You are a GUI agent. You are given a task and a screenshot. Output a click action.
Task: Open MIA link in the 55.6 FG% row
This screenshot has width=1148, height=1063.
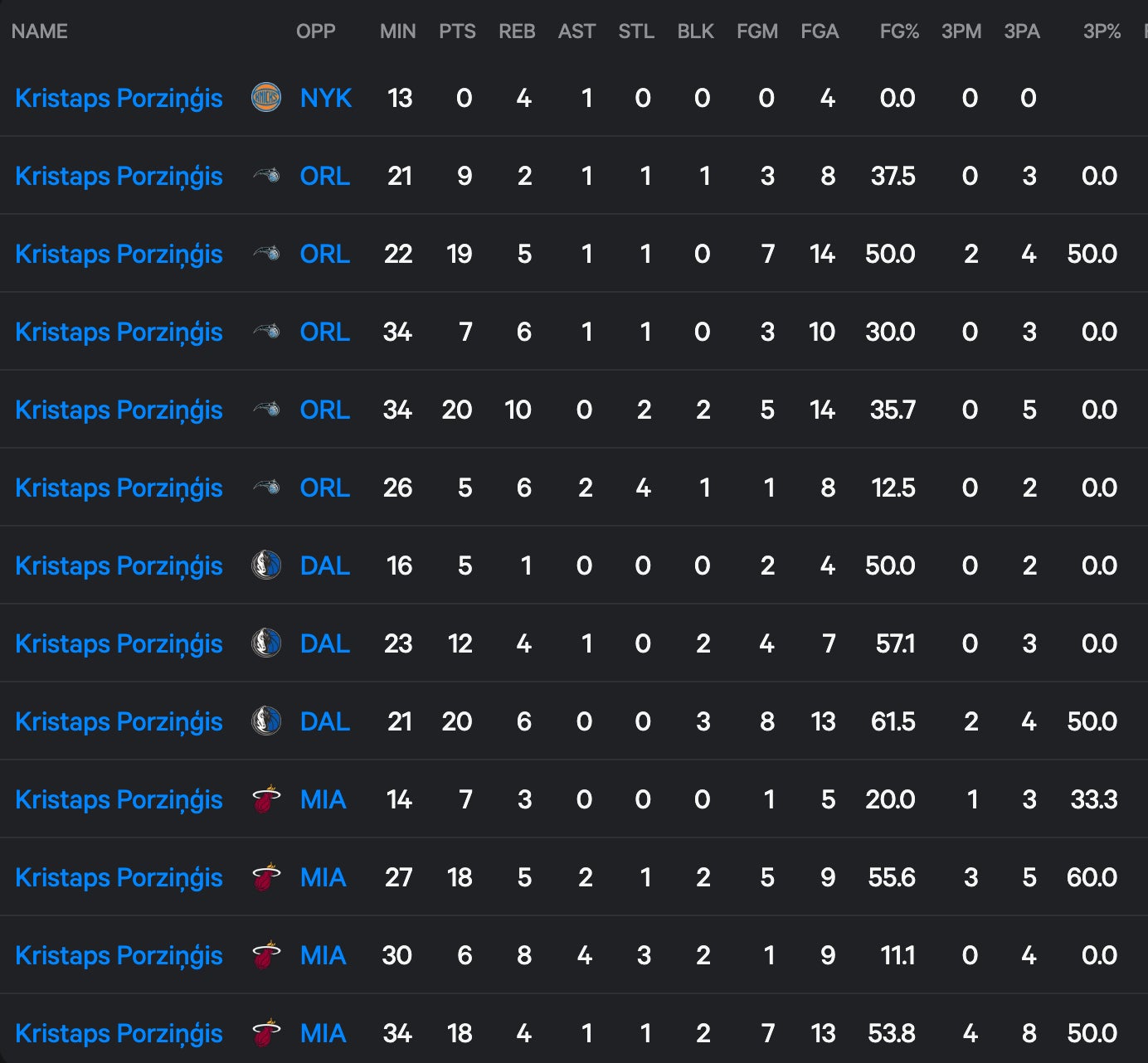coord(323,877)
